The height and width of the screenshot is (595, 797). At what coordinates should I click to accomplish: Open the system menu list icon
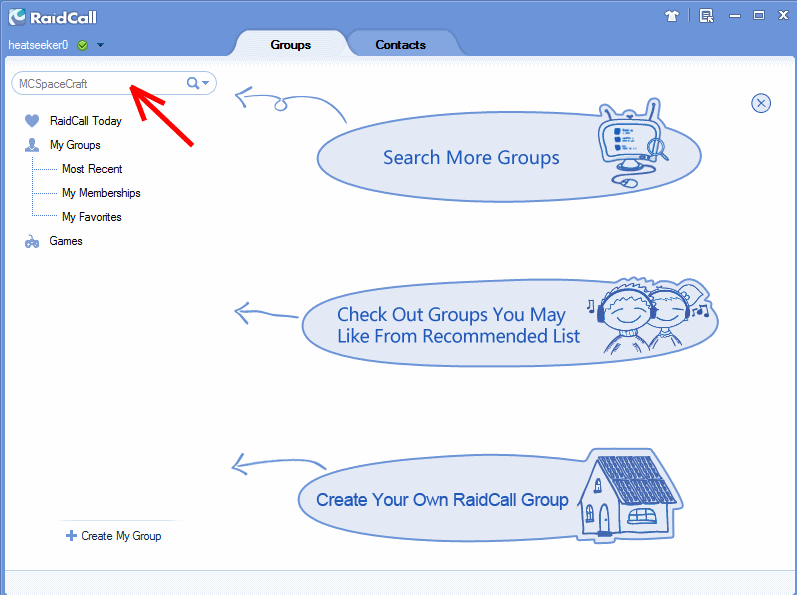[x=706, y=16]
